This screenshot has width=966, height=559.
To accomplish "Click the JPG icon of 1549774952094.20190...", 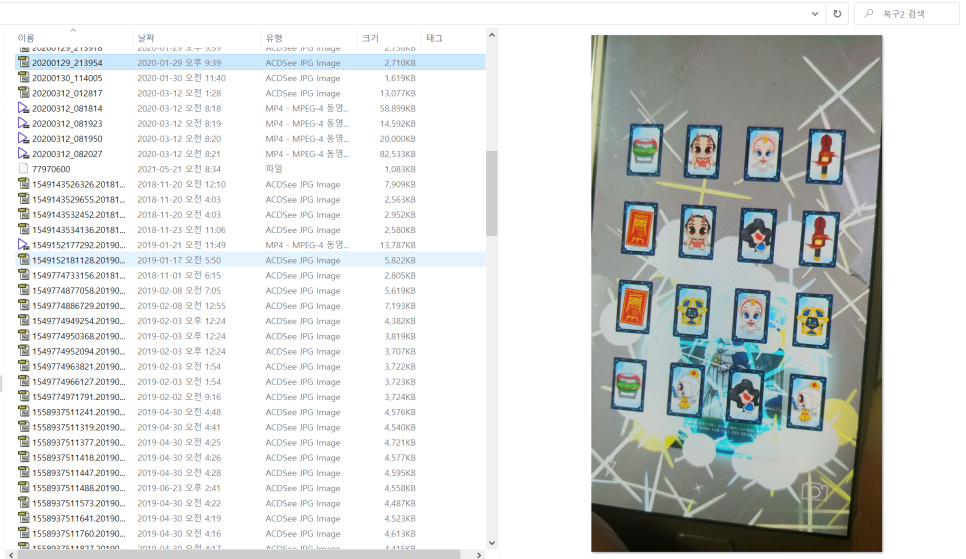I will (x=23, y=351).
